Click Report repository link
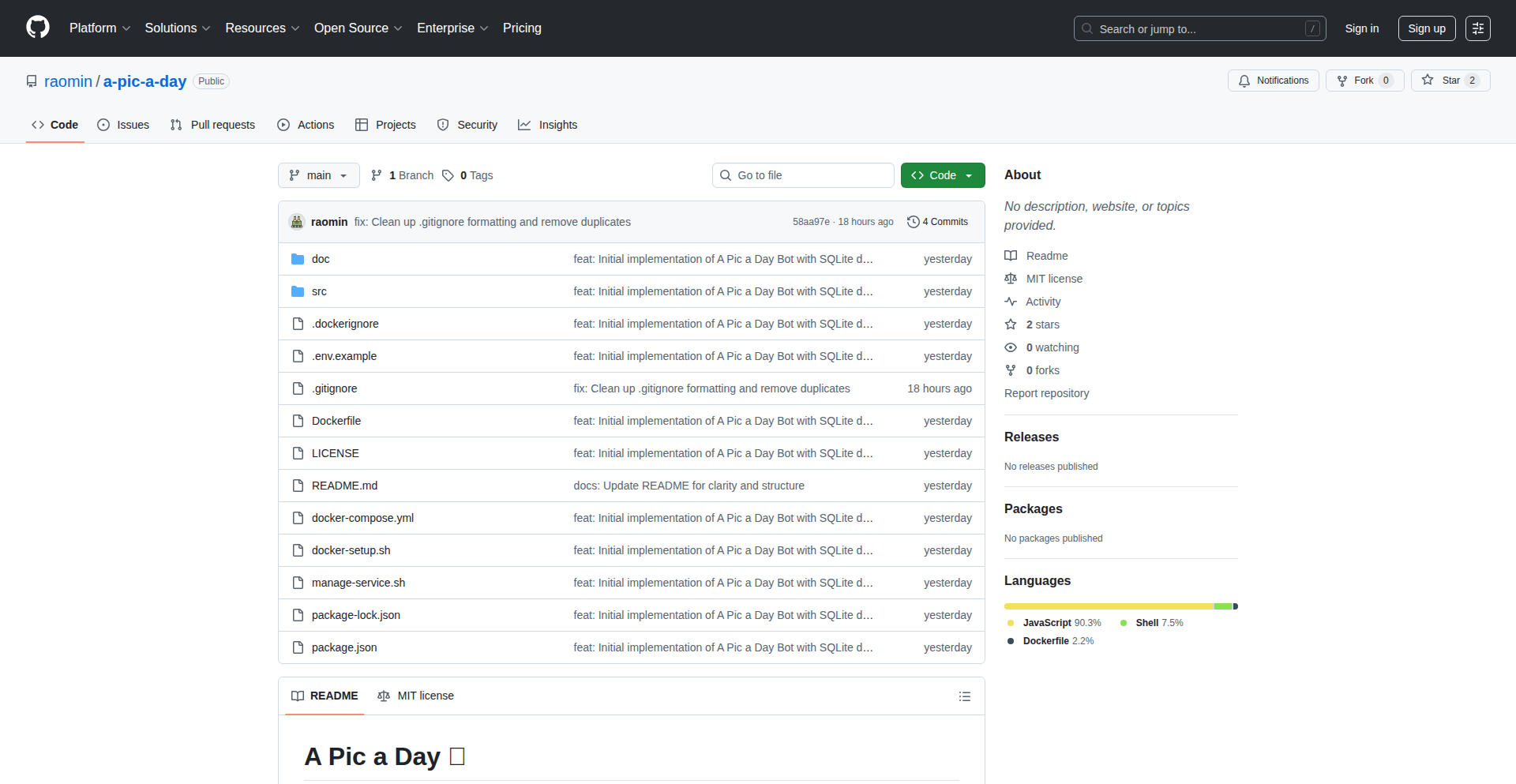The image size is (1516, 784). coord(1046,393)
